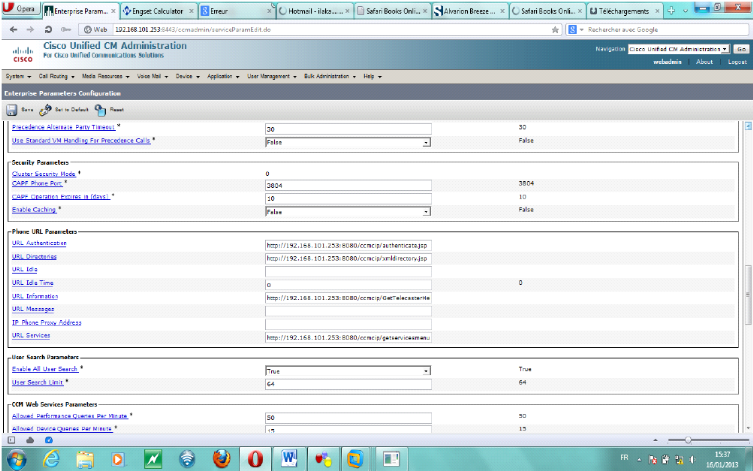This screenshot has width=753, height=471.
Task: Open the Voice Mail menu
Action: pyautogui.click(x=152, y=76)
